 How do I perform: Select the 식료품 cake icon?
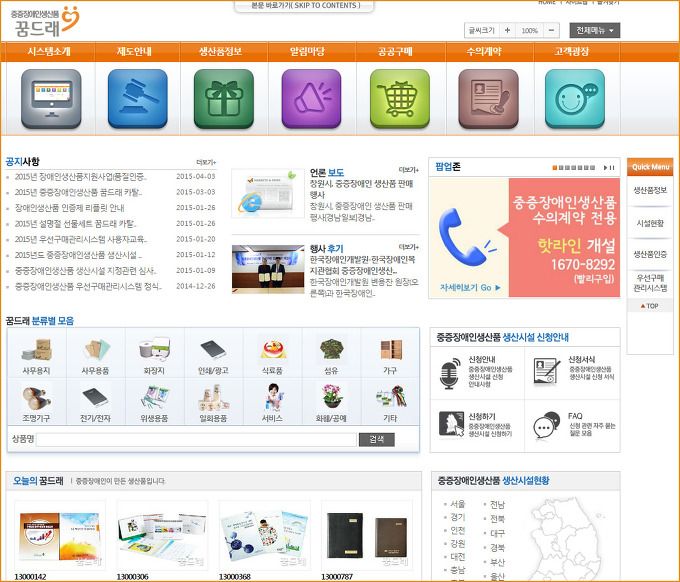click(x=272, y=350)
